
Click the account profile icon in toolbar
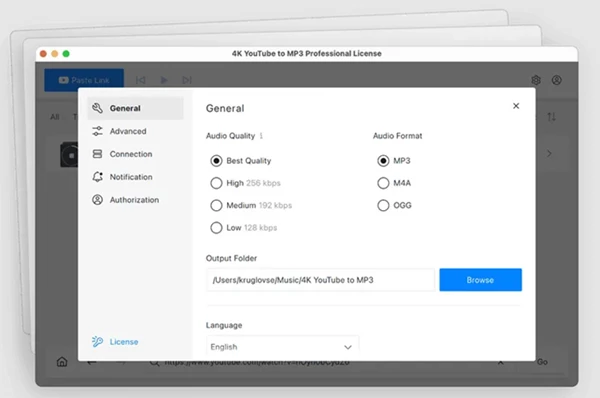(x=557, y=80)
